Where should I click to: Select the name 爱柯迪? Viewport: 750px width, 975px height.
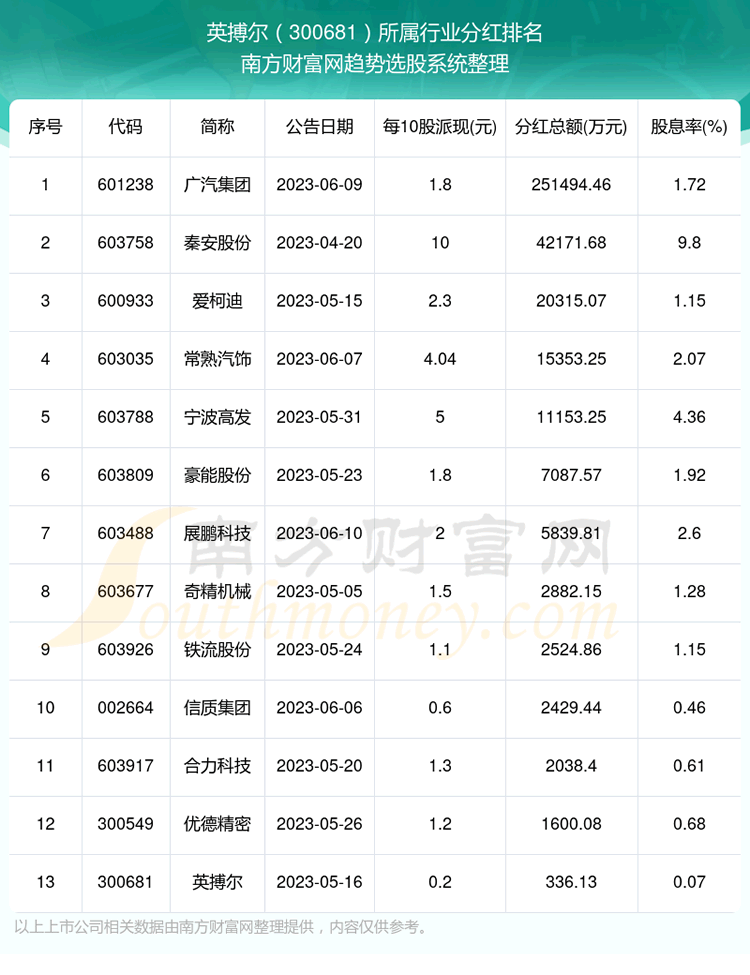pyautogui.click(x=217, y=301)
